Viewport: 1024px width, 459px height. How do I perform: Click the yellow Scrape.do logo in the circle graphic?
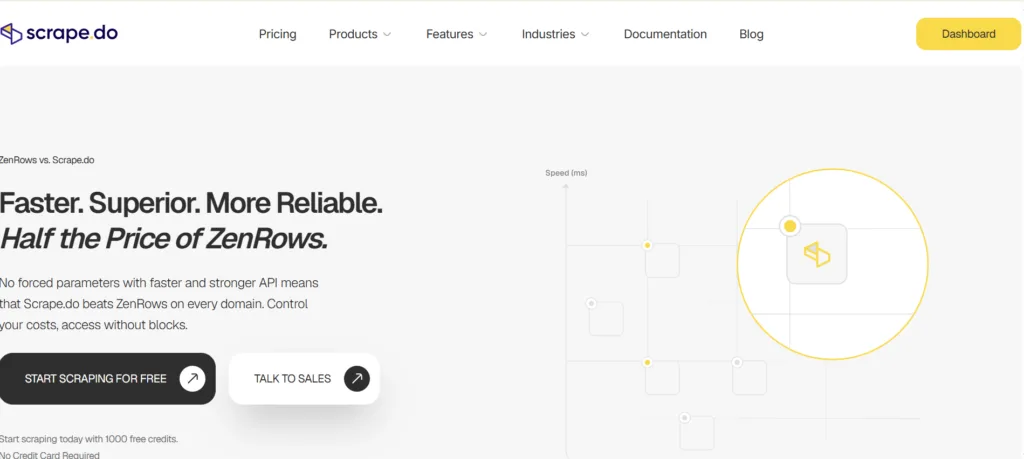(816, 254)
